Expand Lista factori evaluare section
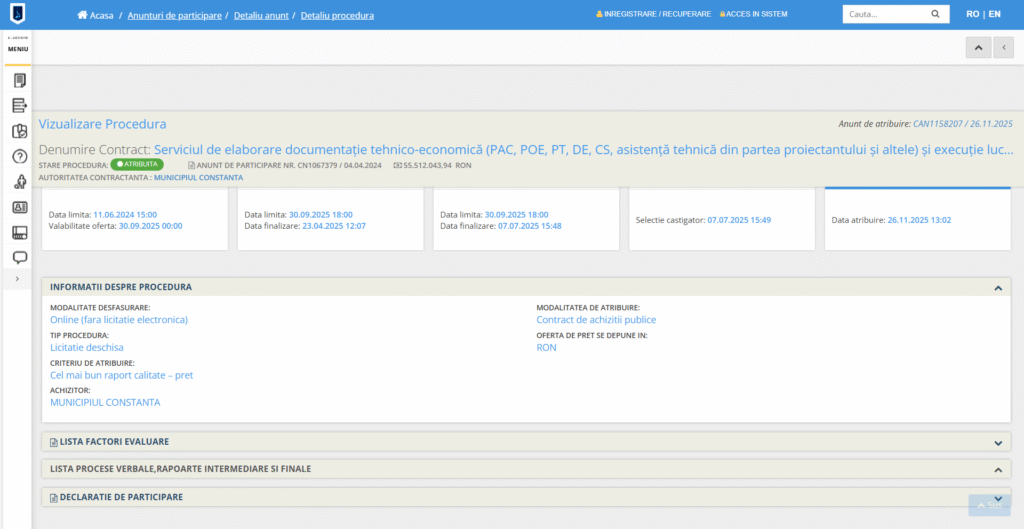The width and height of the screenshot is (1024, 529). 997,442
